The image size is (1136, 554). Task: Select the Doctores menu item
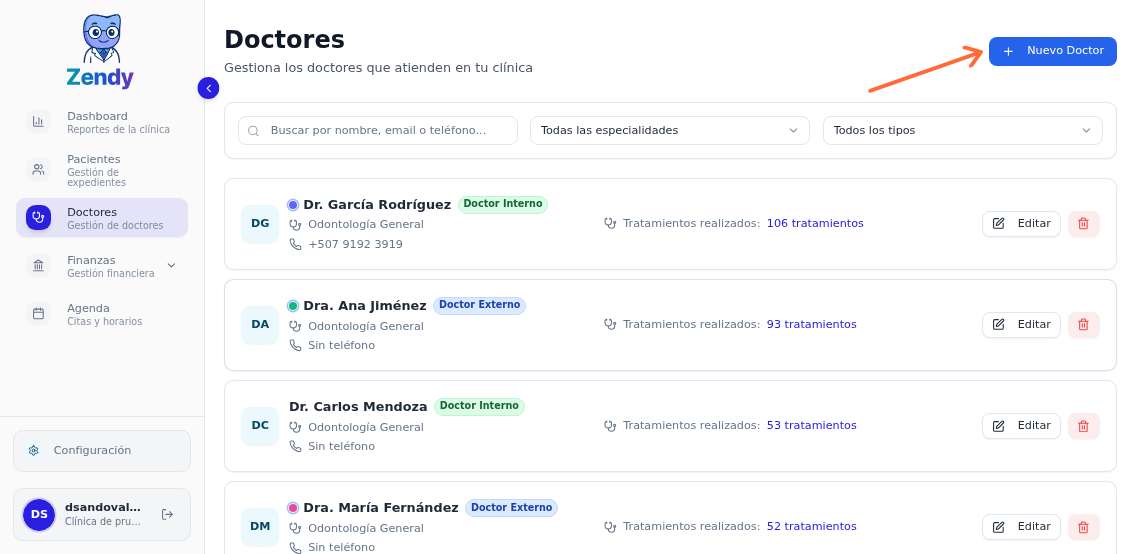[101, 218]
